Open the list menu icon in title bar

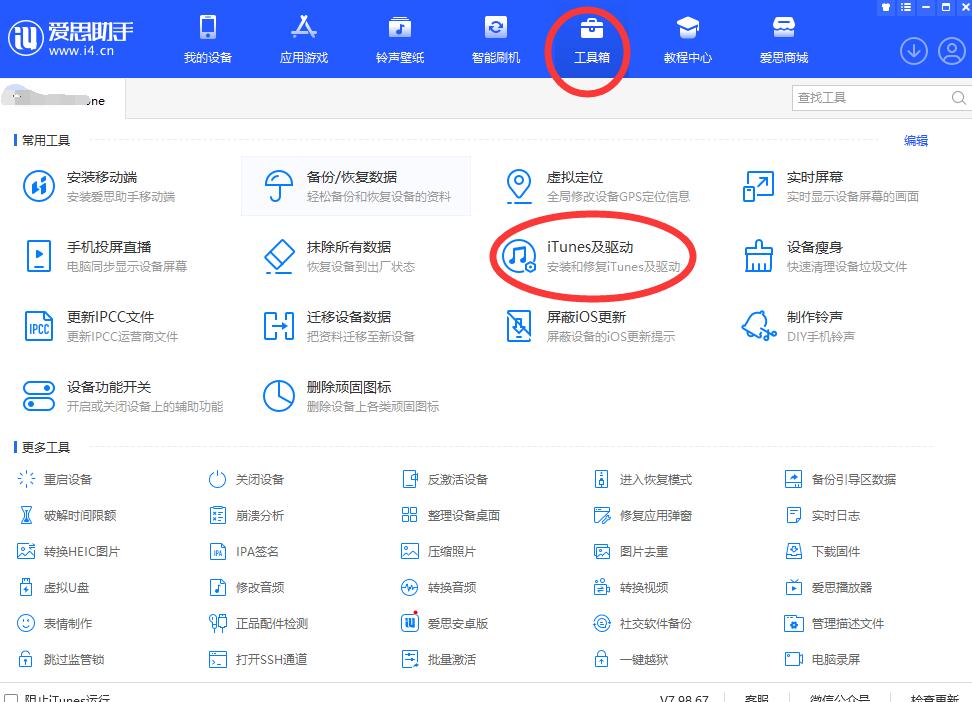click(x=906, y=7)
